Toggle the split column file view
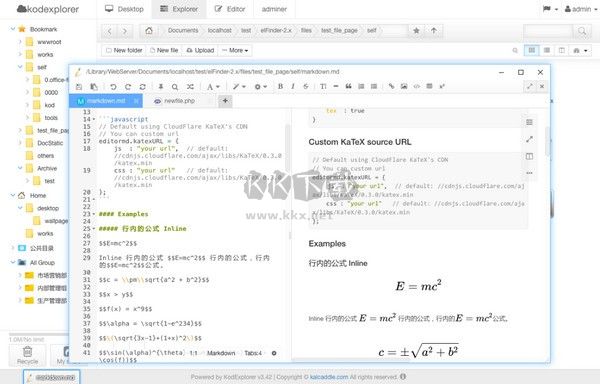Screen dimensions: 600x384 pos(561,50)
